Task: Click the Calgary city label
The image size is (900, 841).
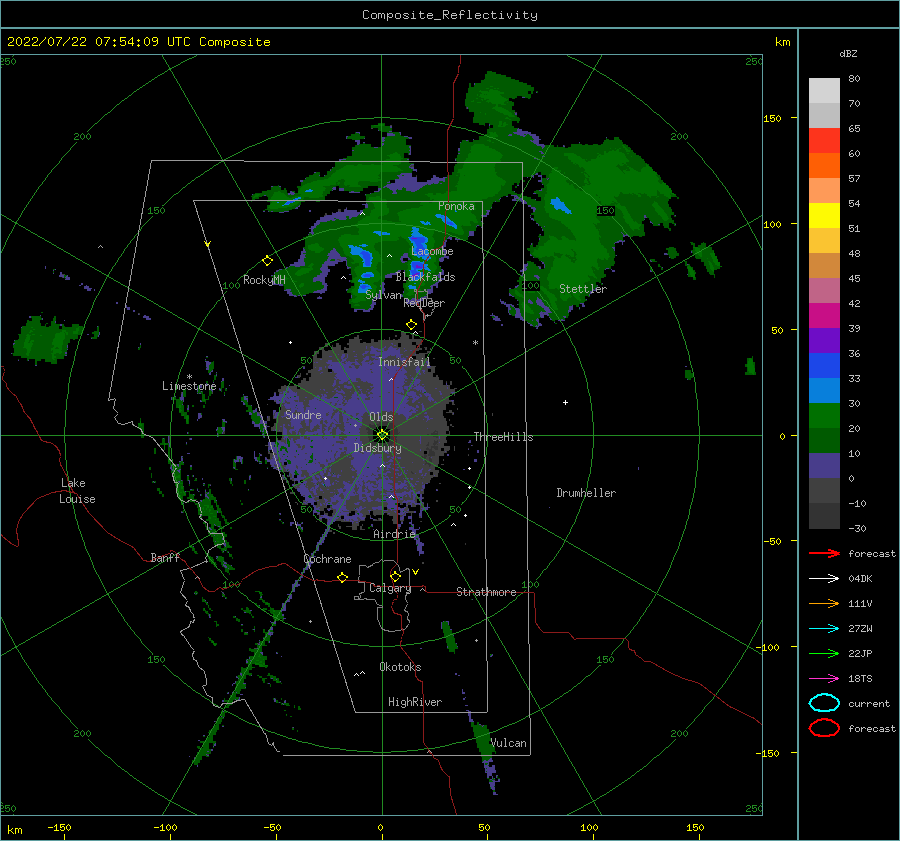Action: 390,588
